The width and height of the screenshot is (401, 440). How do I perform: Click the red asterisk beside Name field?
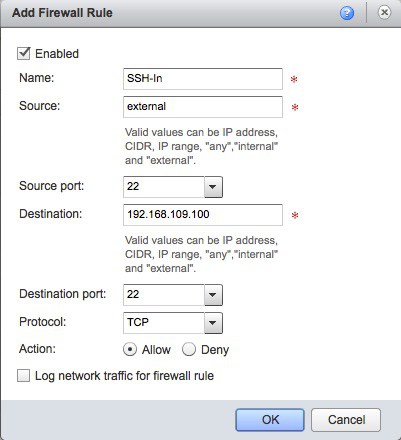[x=294, y=79]
